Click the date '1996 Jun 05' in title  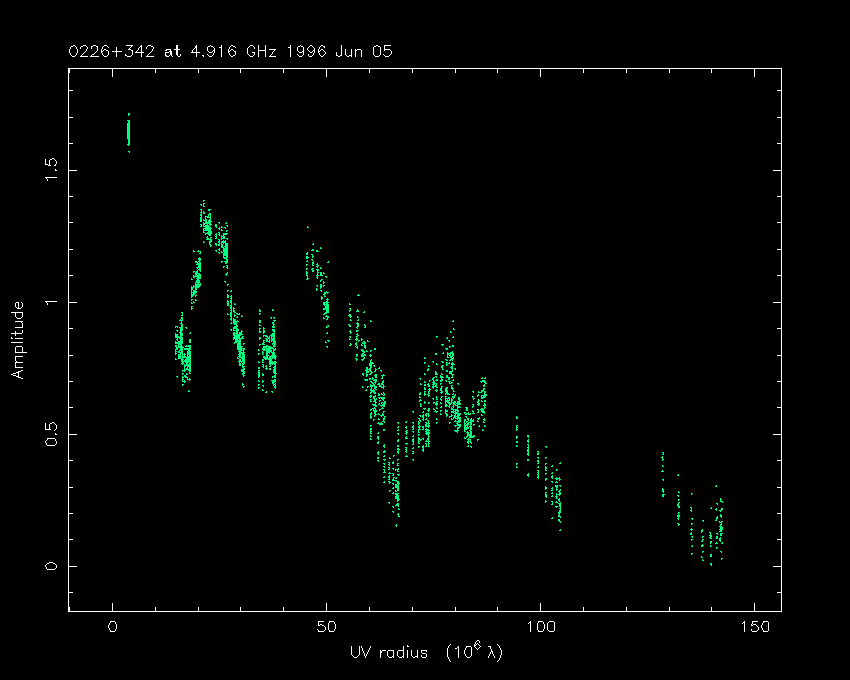(x=337, y=51)
